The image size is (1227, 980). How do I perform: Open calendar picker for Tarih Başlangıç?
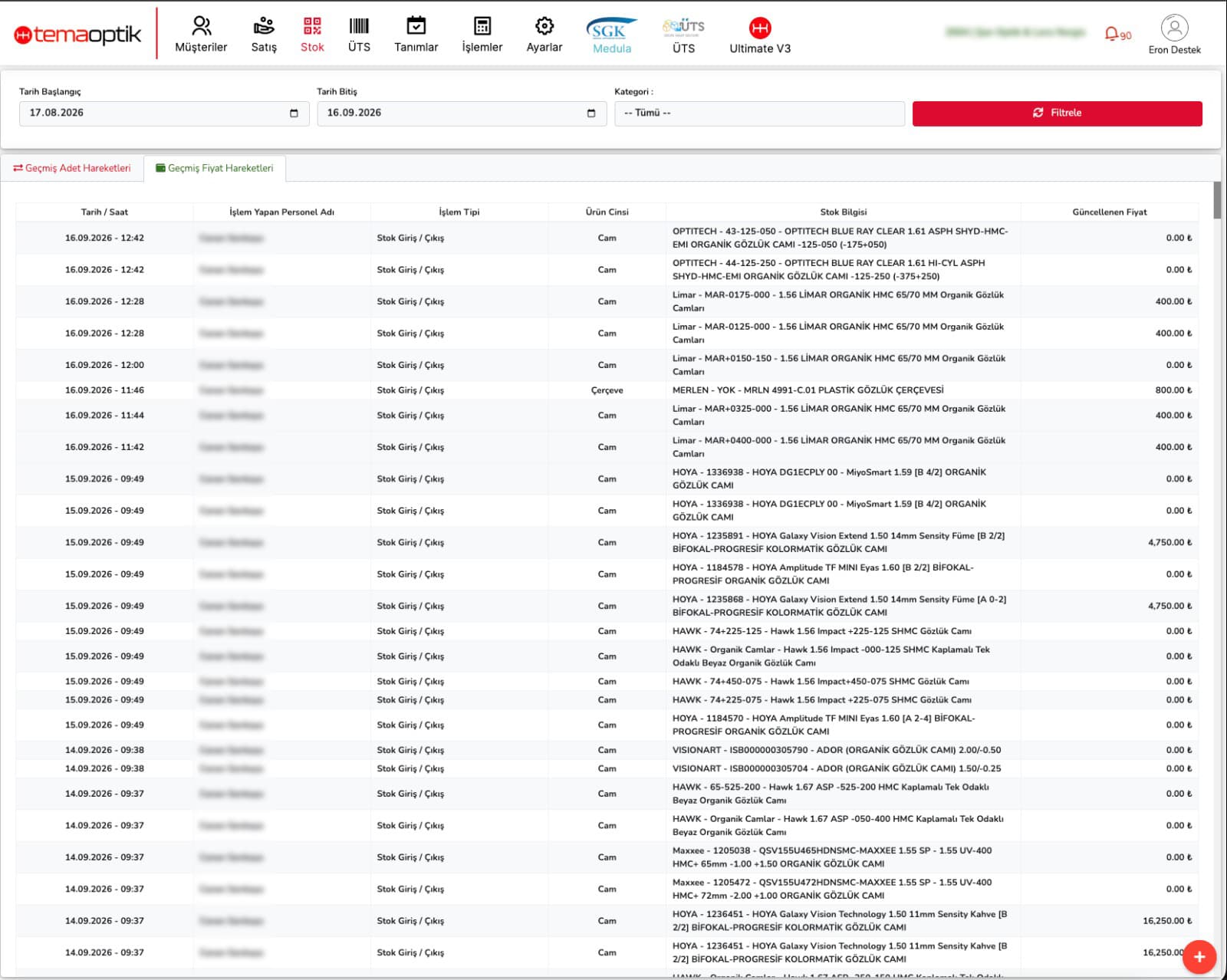pyautogui.click(x=294, y=113)
